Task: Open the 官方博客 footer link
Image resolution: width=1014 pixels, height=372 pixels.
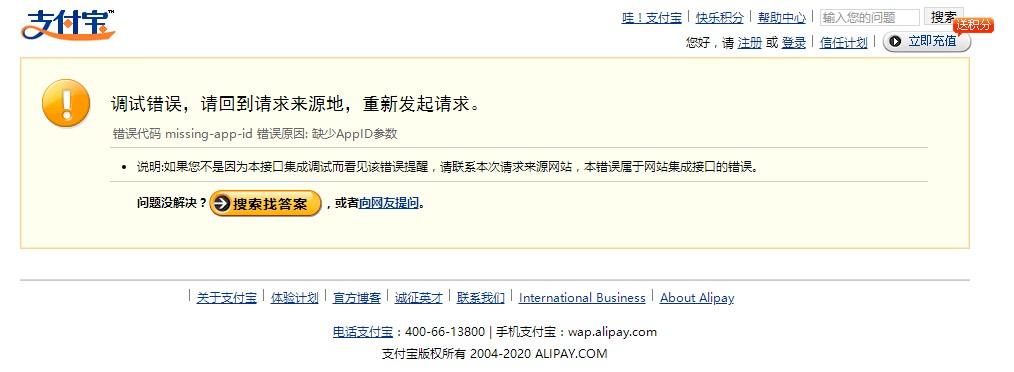Action: (x=356, y=298)
